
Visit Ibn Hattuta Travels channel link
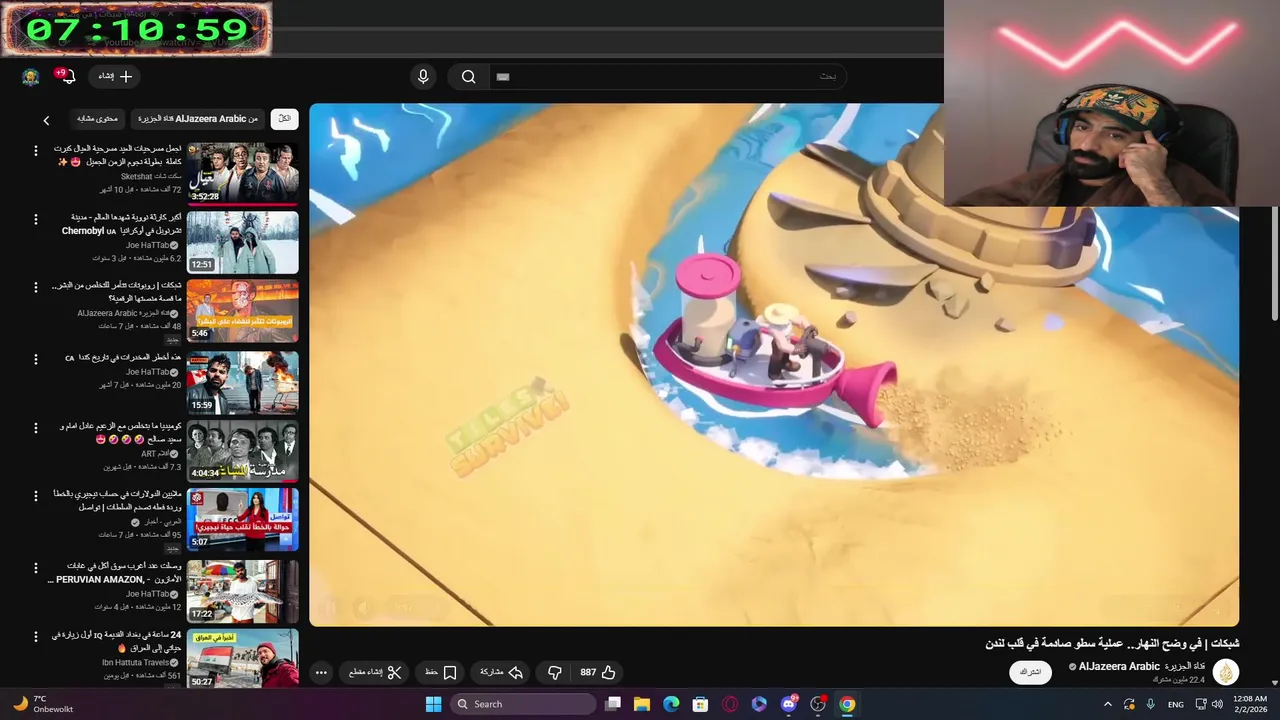pos(141,662)
